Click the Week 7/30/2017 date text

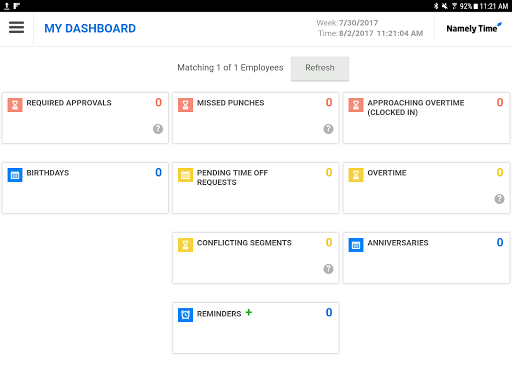347,23
